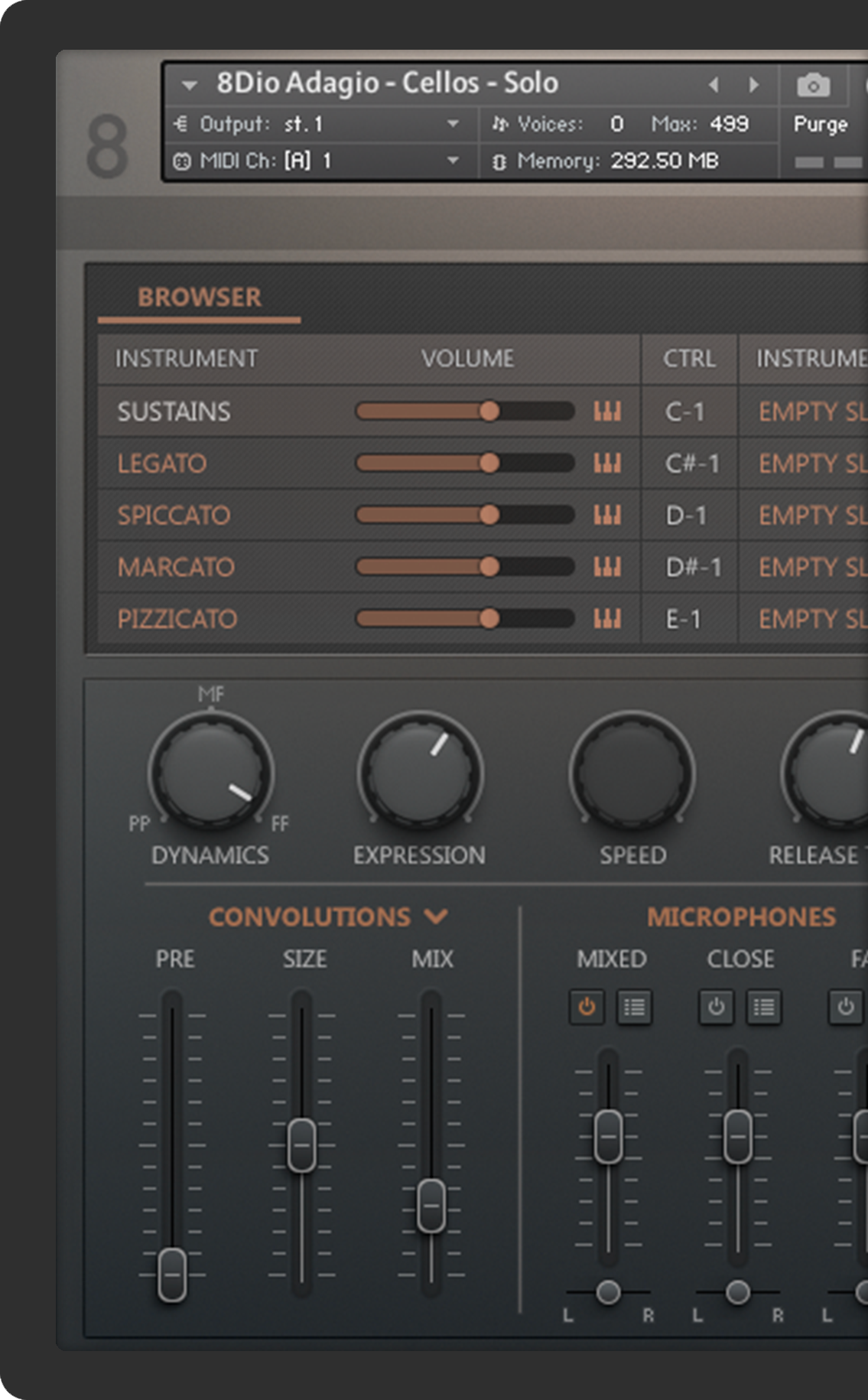
Task: Adjust the MIXED microphone volume fader
Action: point(608,1137)
